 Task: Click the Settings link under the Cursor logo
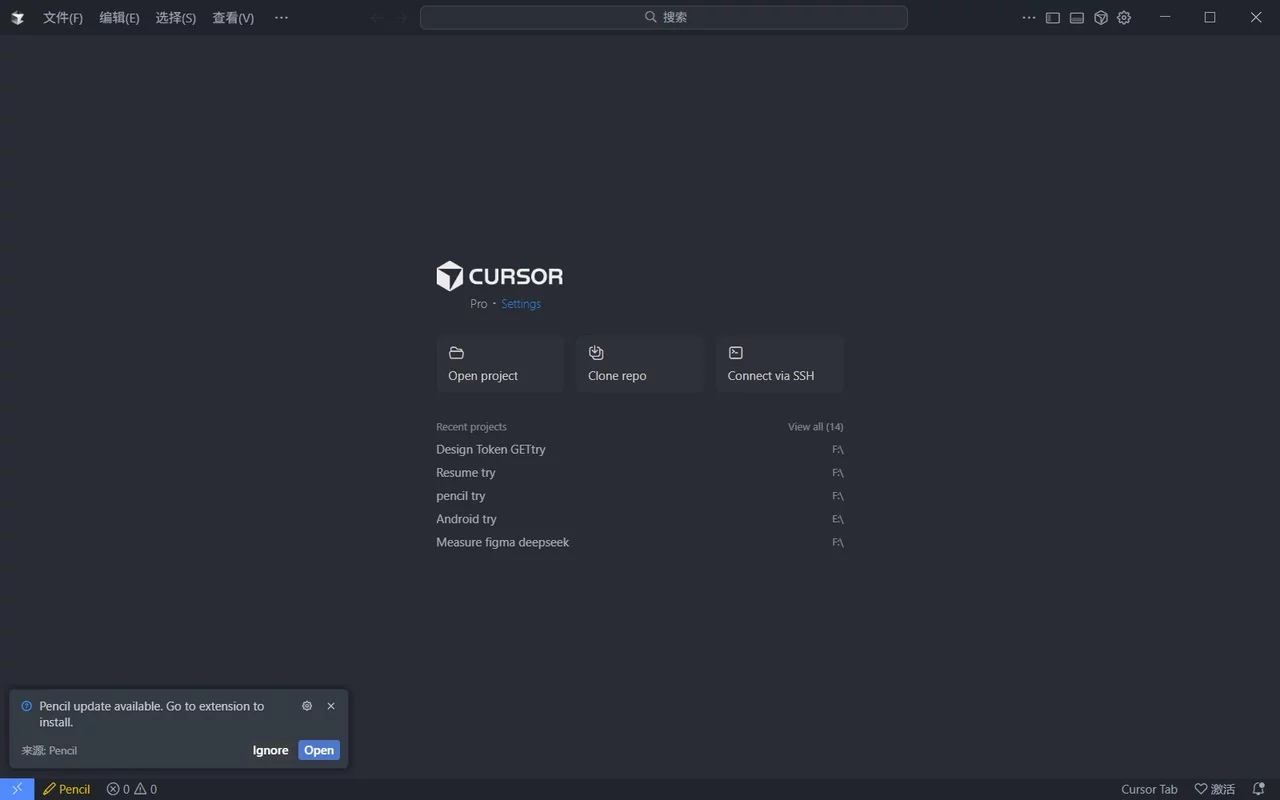[520, 303]
